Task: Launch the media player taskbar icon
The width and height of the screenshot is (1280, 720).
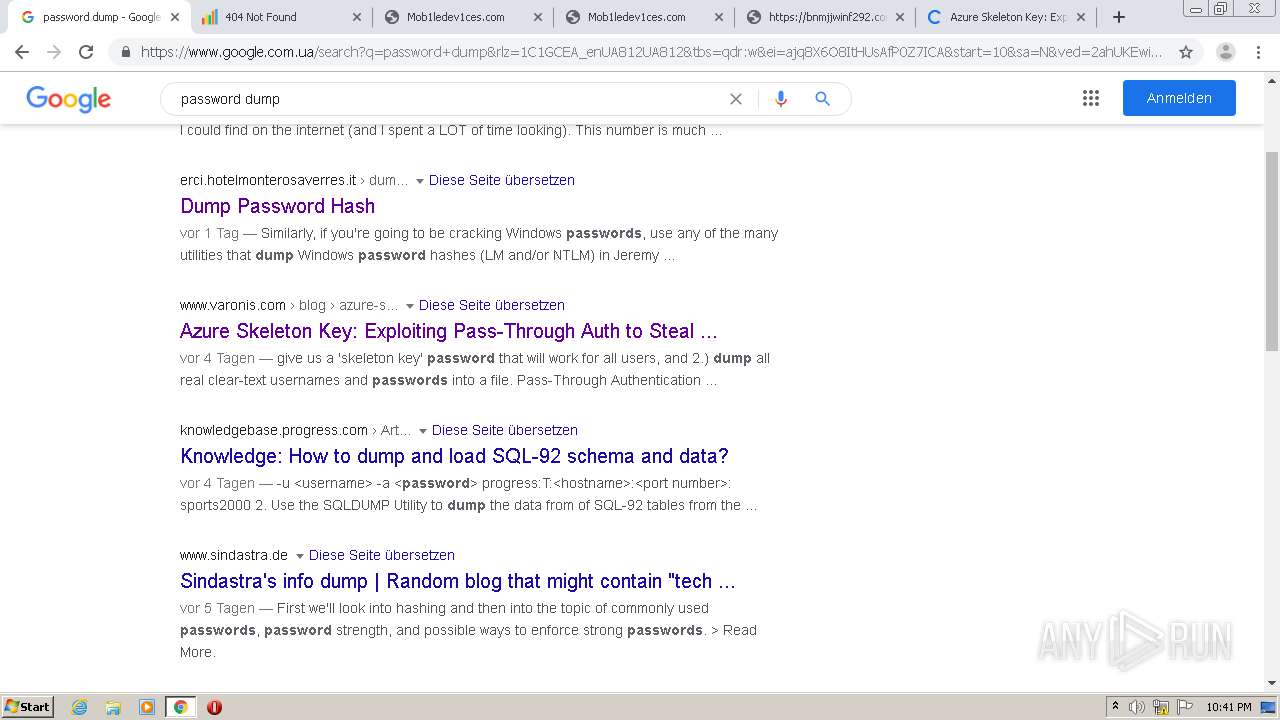Action: (147, 707)
